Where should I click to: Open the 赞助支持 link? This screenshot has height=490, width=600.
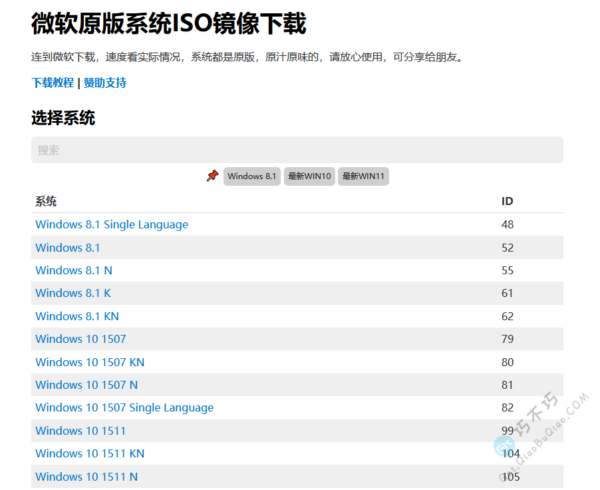(105, 83)
